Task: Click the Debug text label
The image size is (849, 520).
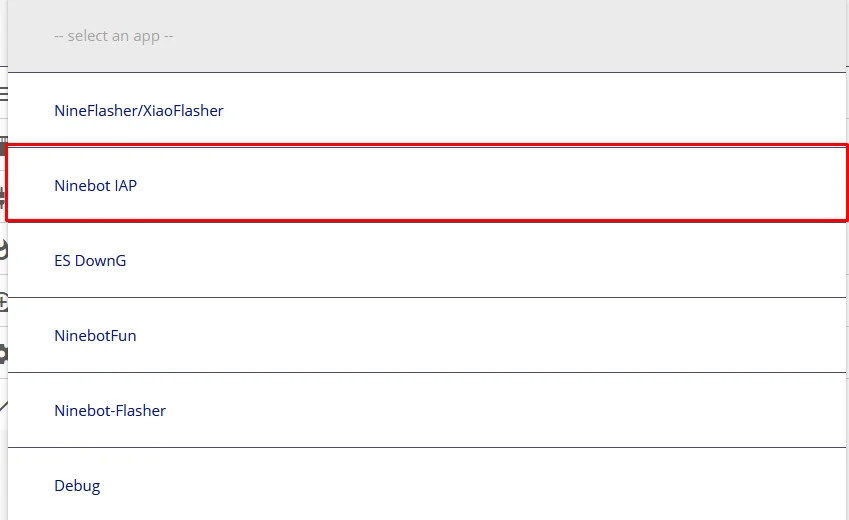Action: 77,485
